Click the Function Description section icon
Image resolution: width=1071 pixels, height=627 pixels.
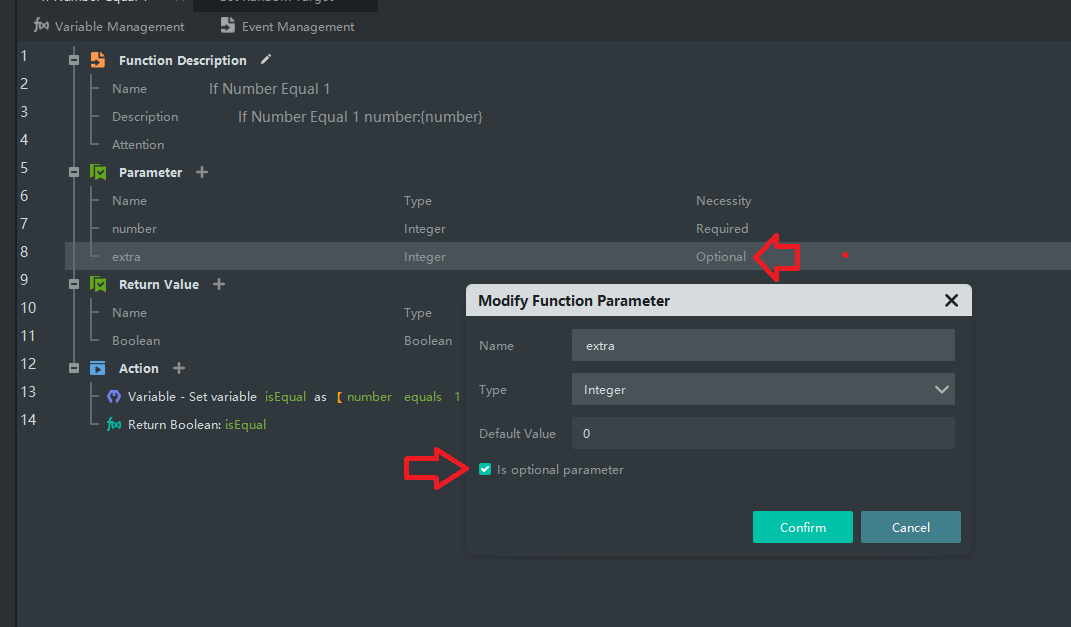[x=98, y=60]
